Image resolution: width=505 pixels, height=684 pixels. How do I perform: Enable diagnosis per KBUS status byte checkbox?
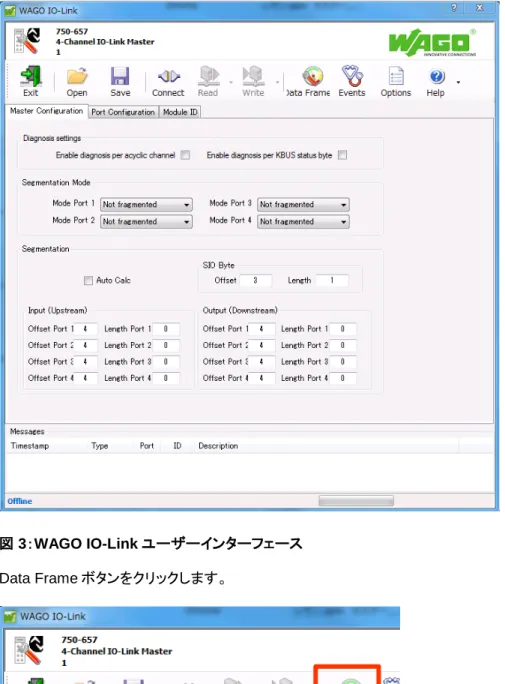pyautogui.click(x=343, y=155)
